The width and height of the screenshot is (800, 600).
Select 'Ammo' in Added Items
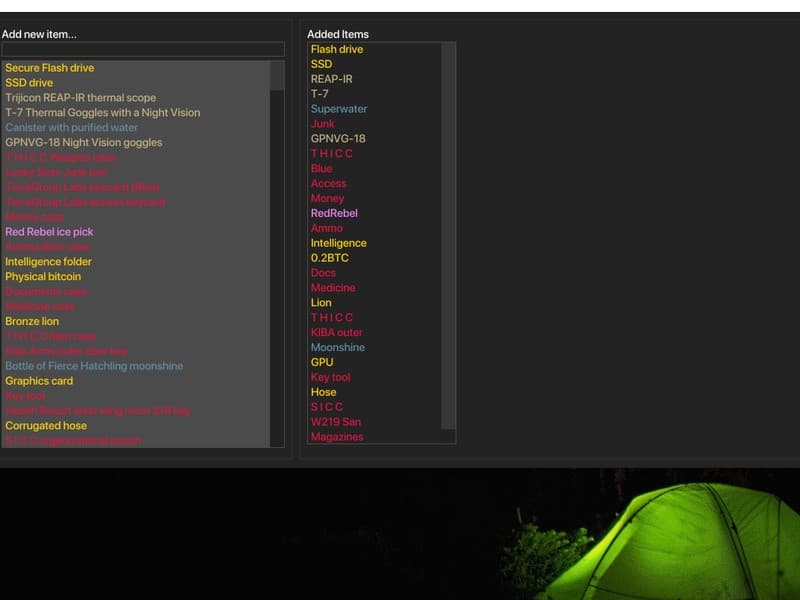[327, 228]
